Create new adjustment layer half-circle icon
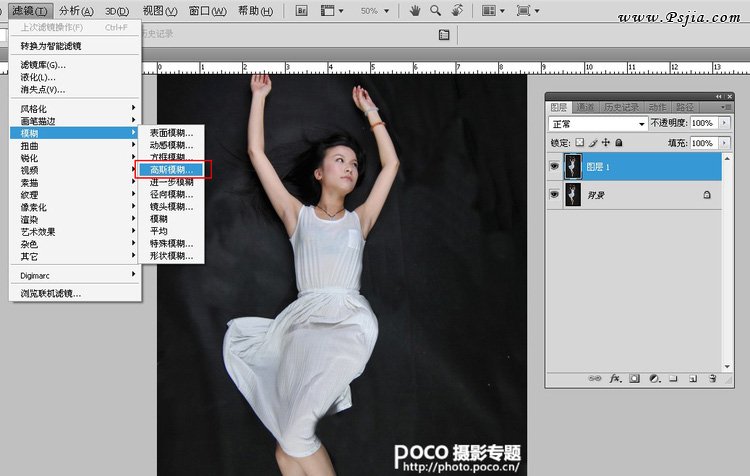Image resolution: width=750 pixels, height=476 pixels. (653, 379)
